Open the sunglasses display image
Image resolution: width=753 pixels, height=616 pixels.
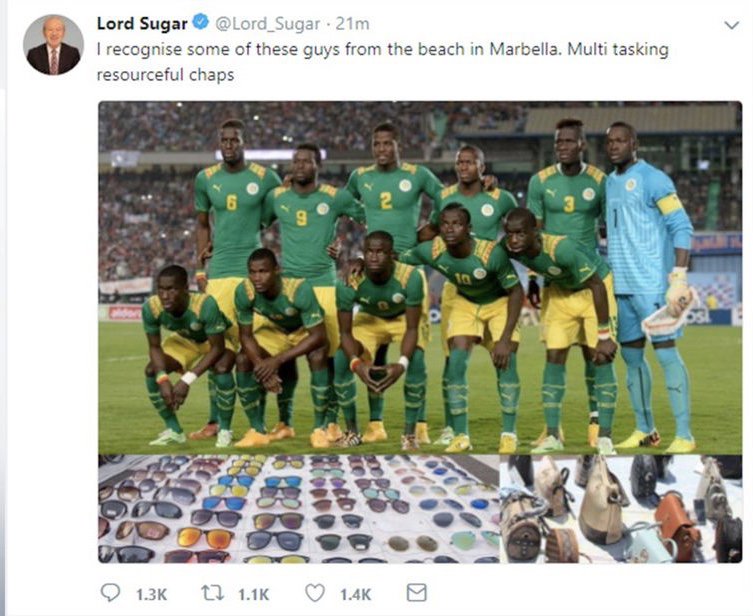(x=298, y=510)
